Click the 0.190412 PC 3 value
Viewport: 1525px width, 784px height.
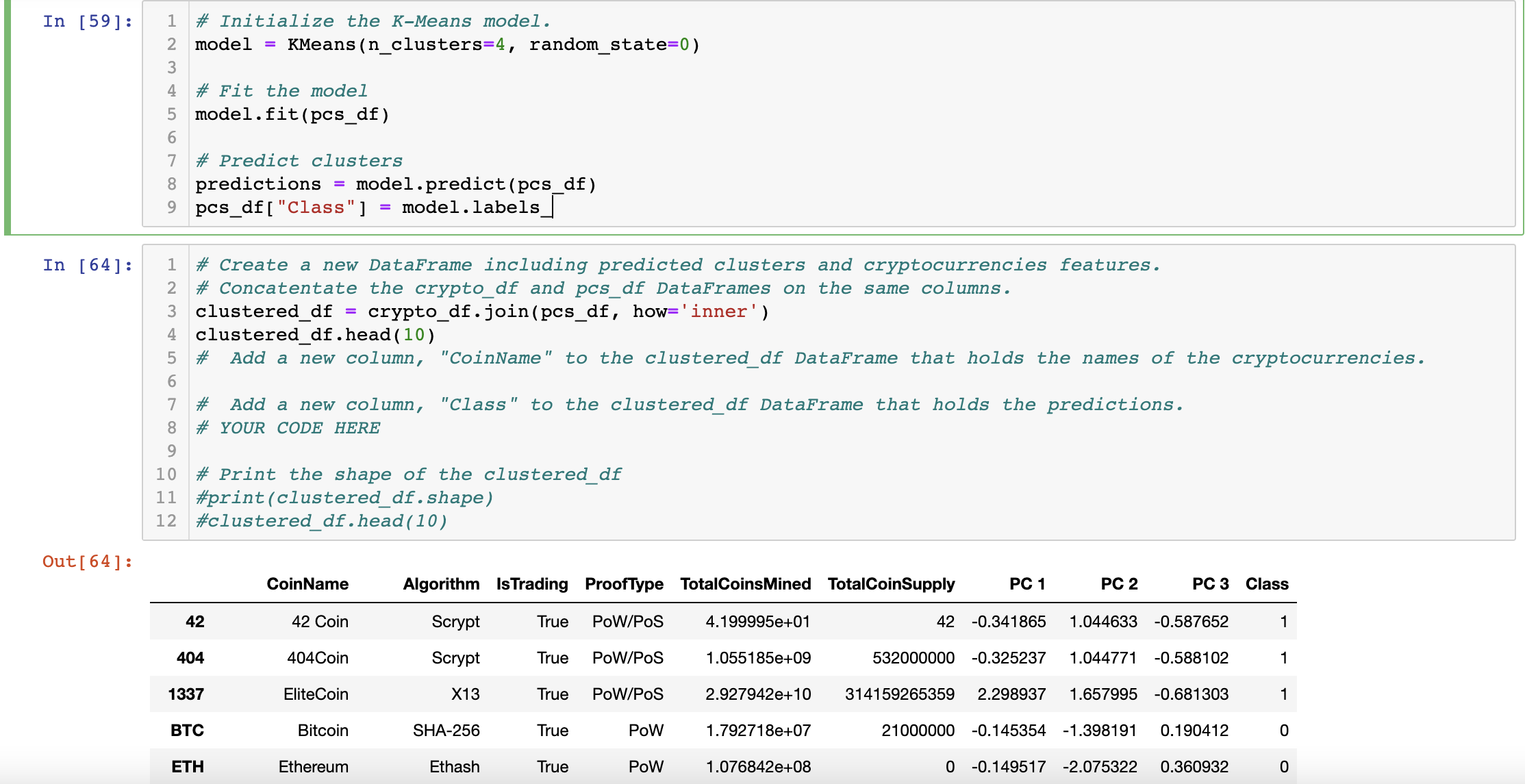1194,731
